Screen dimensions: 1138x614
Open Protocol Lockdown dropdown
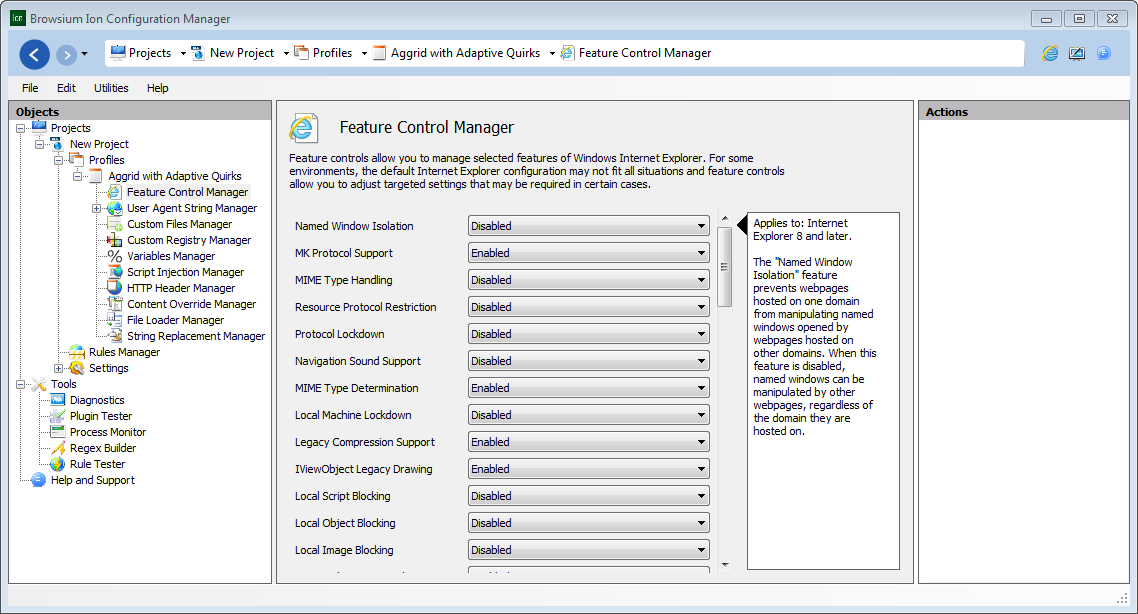(589, 334)
